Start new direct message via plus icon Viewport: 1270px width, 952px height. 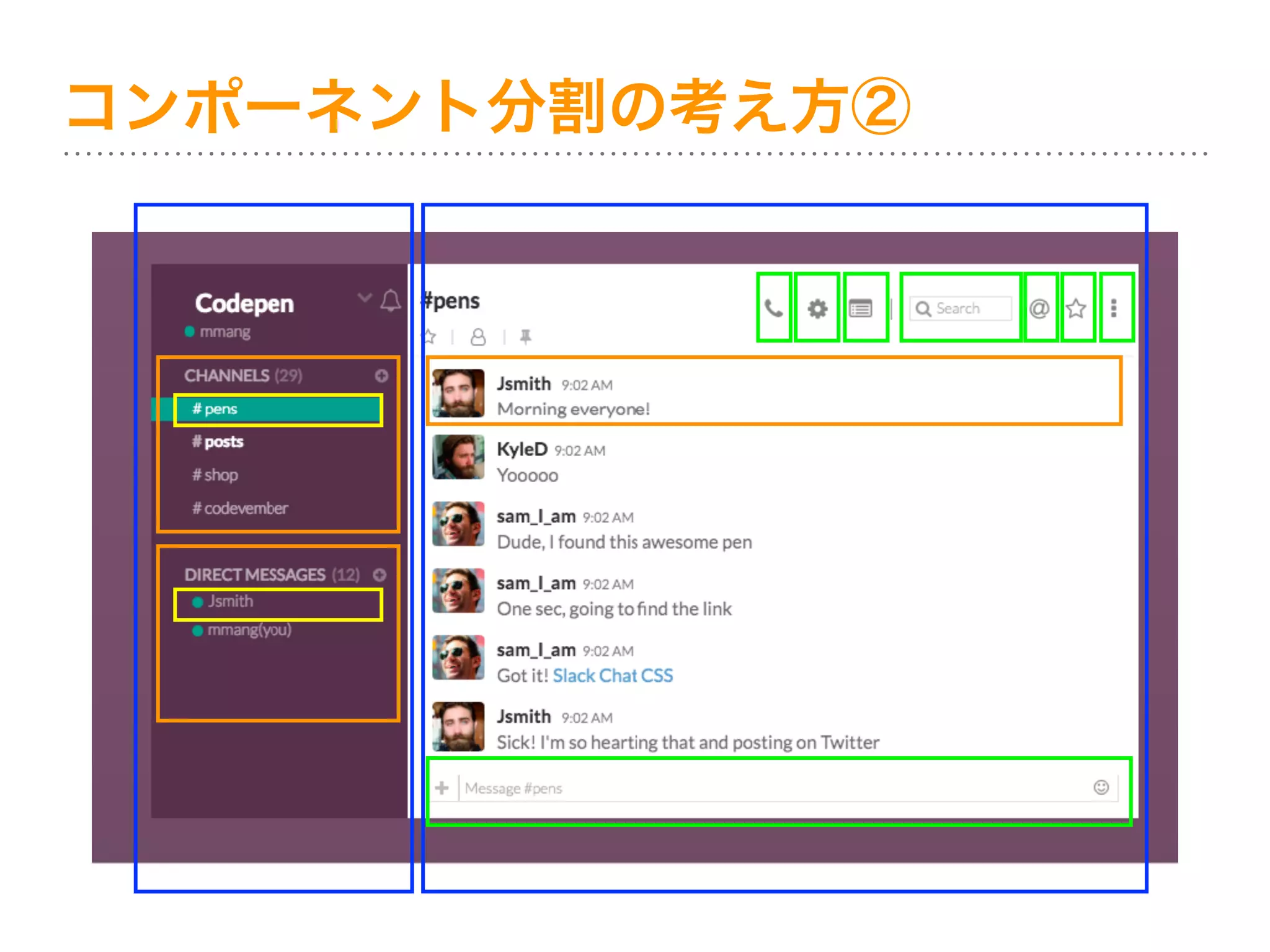pos(380,575)
